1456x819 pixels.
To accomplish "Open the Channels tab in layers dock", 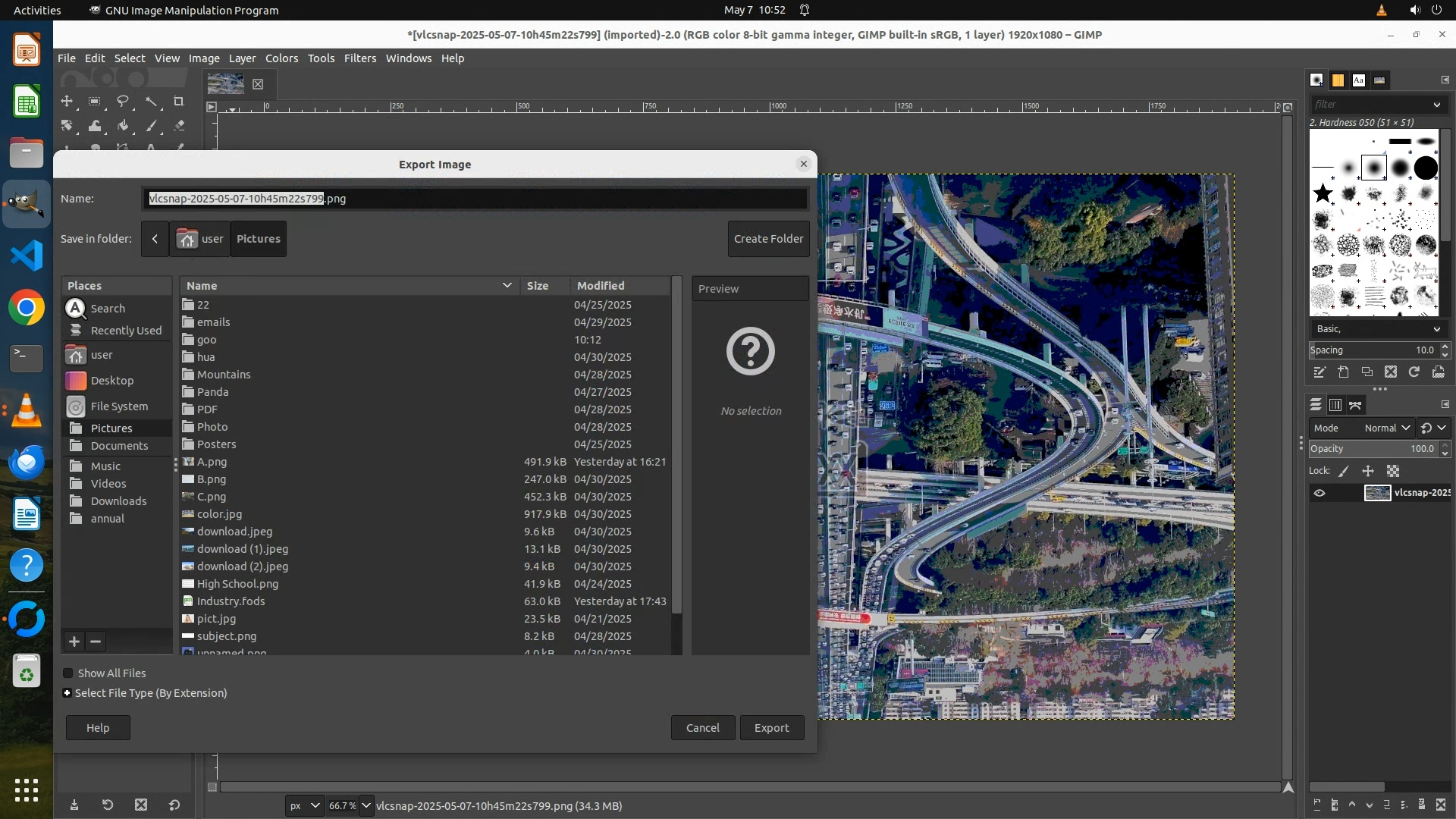I will [x=1335, y=405].
